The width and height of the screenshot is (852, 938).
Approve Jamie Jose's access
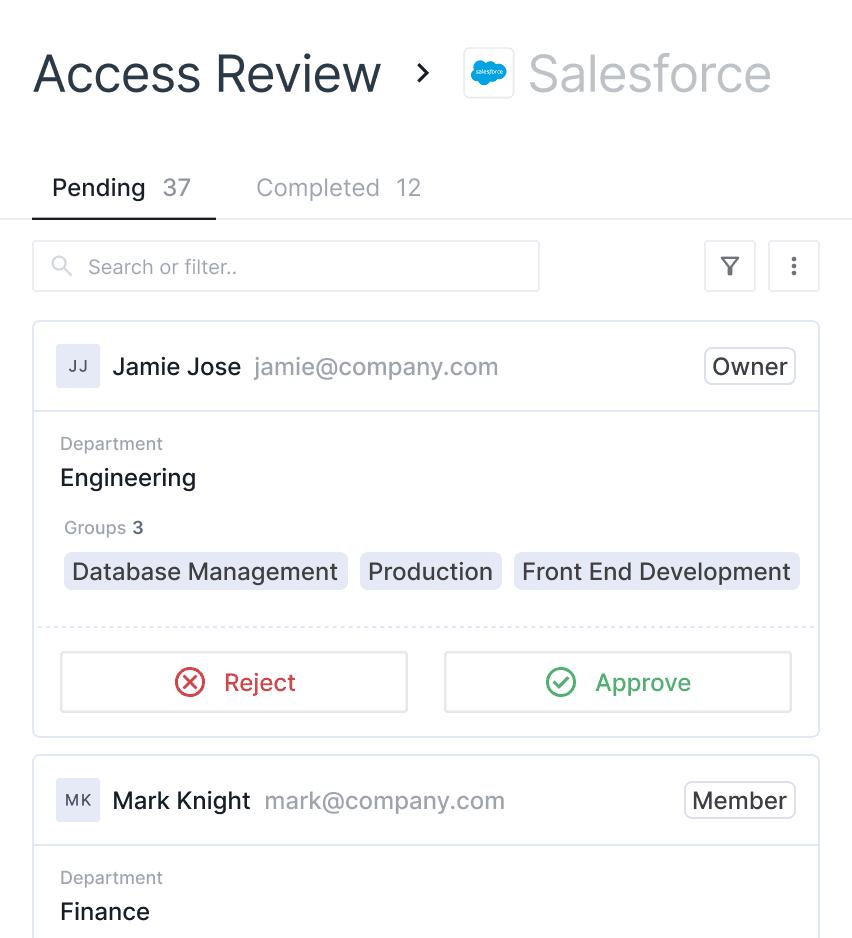click(x=618, y=682)
